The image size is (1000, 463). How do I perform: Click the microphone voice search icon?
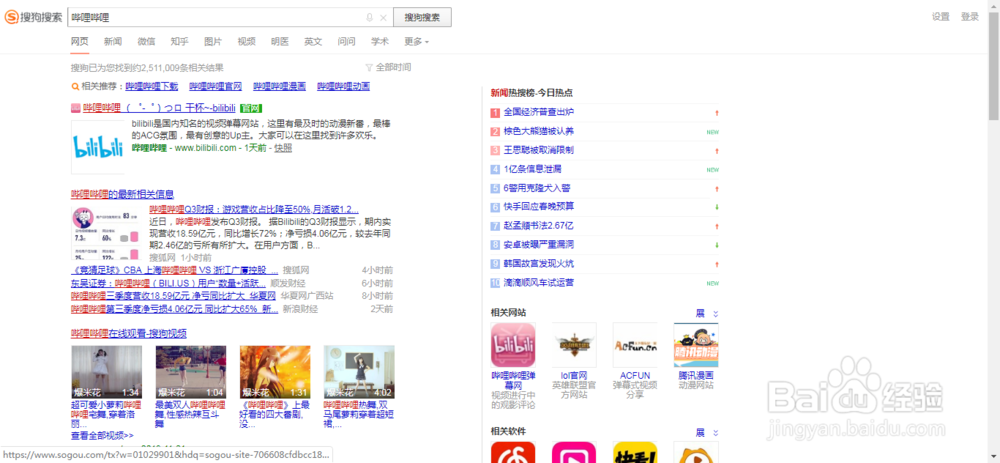(x=369, y=17)
